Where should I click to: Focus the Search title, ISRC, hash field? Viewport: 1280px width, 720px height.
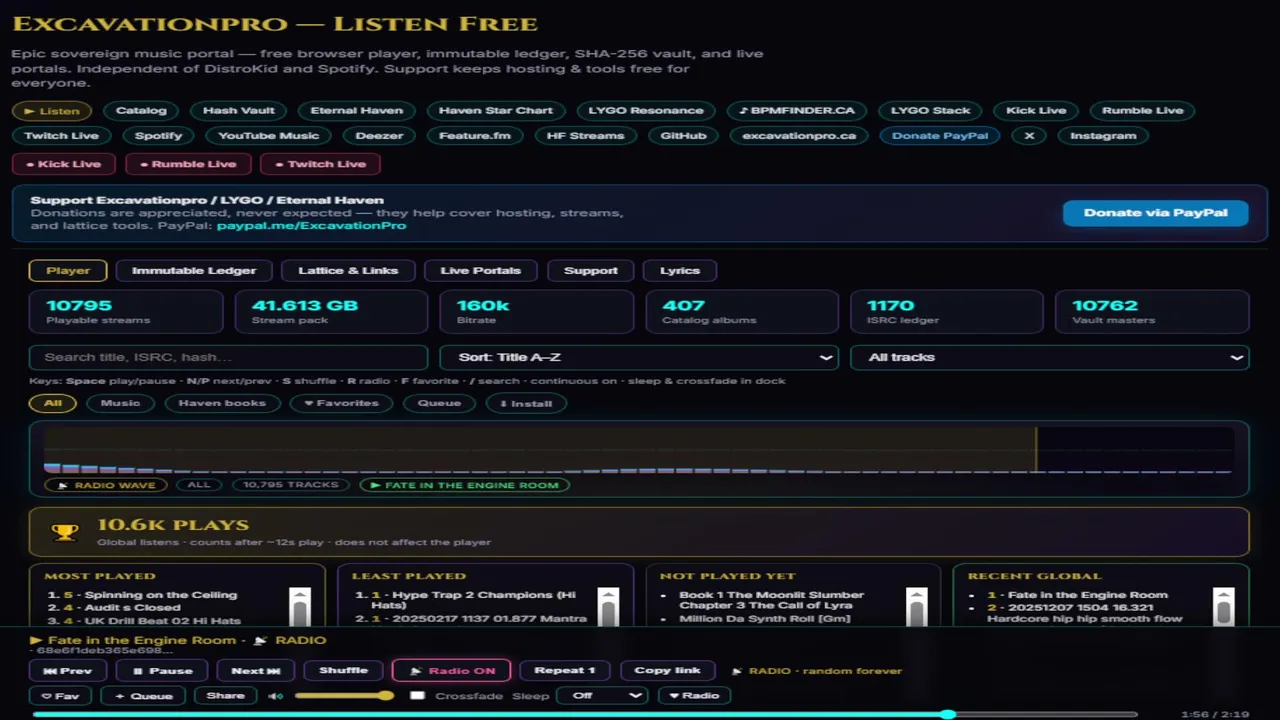click(x=229, y=358)
